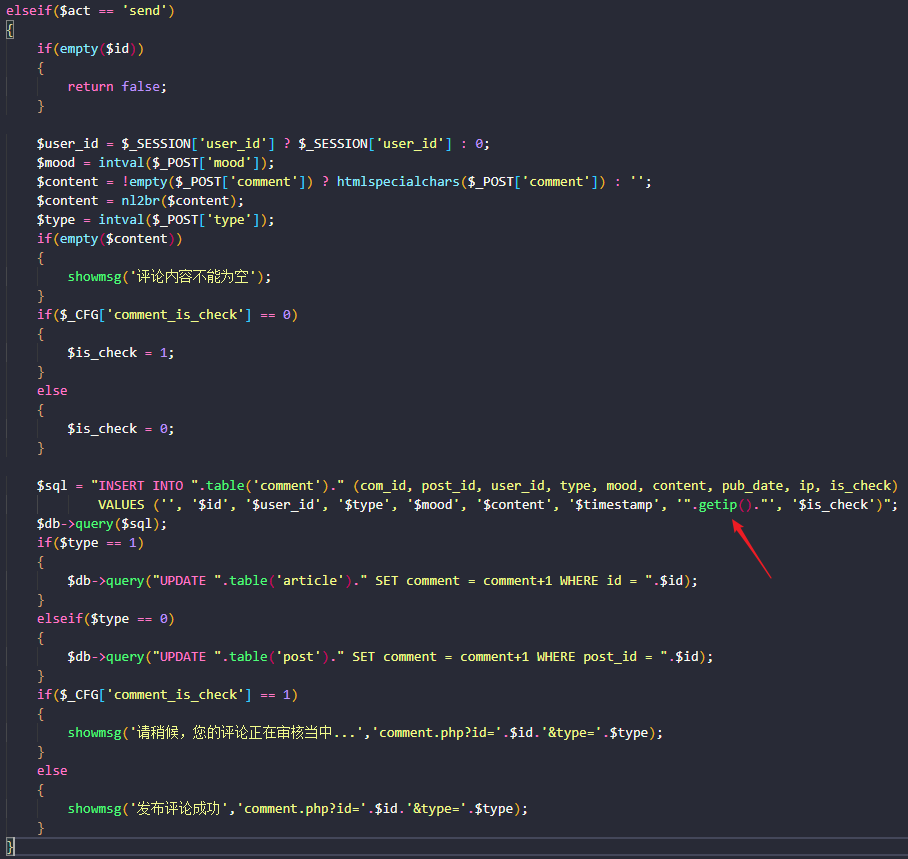The height and width of the screenshot is (859, 908).
Task: Click $user_id at start of its $_SESSION assignment
Action: pos(68,144)
